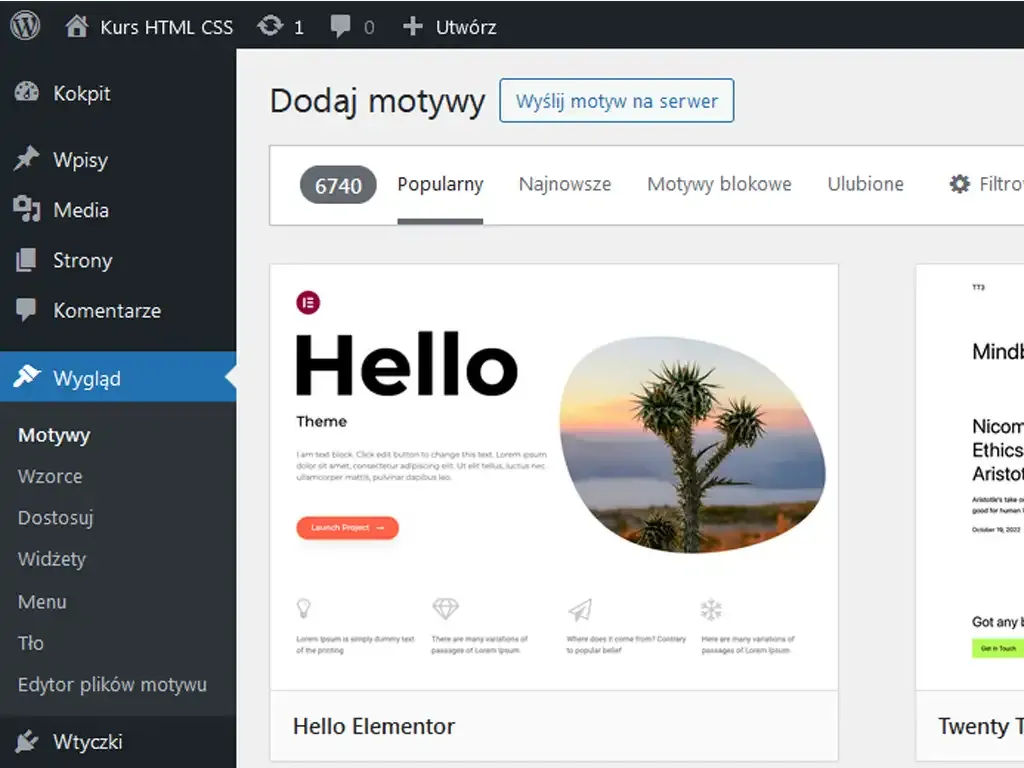Open the Najnowsze themes tab
The image size is (1024, 768).
coord(564,184)
